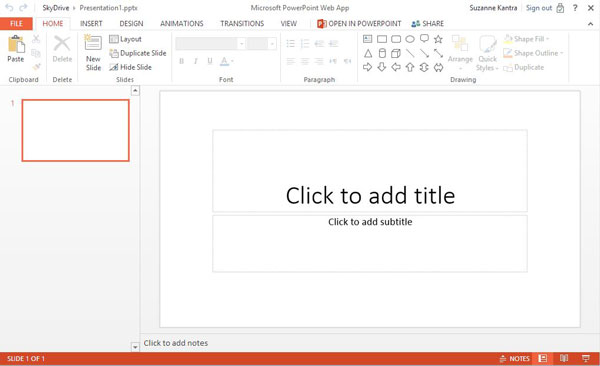600x366 pixels.
Task: Open the Arrange dropdown
Action: [x=460, y=54]
